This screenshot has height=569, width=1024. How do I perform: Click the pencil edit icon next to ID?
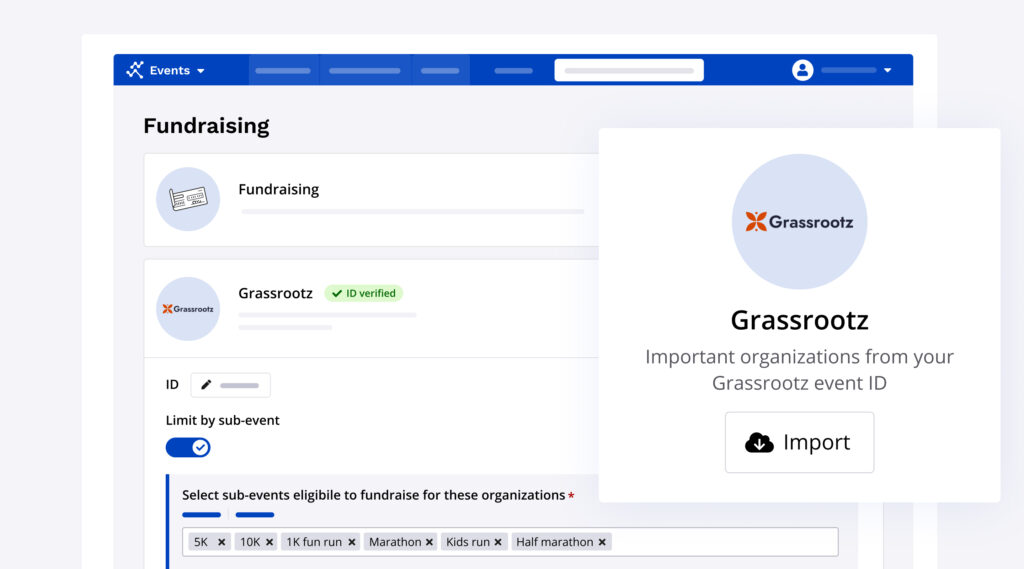point(207,385)
